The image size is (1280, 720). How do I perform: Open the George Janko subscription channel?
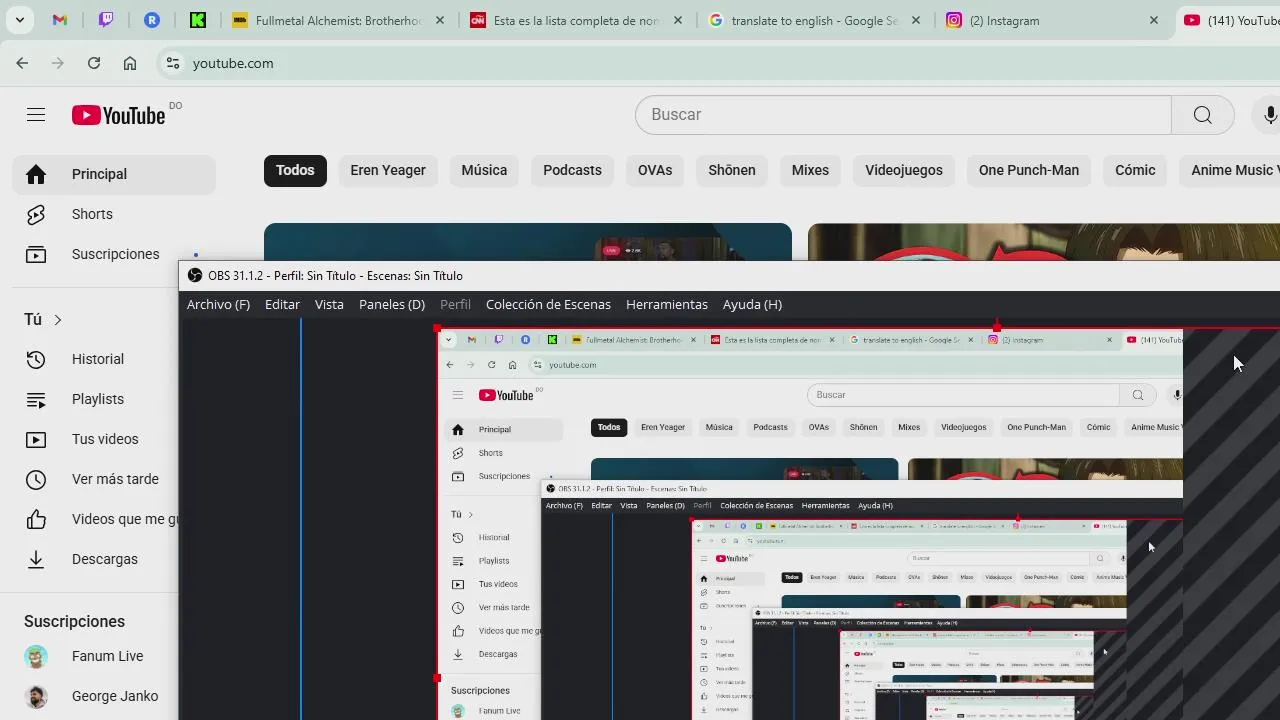click(x=96, y=696)
